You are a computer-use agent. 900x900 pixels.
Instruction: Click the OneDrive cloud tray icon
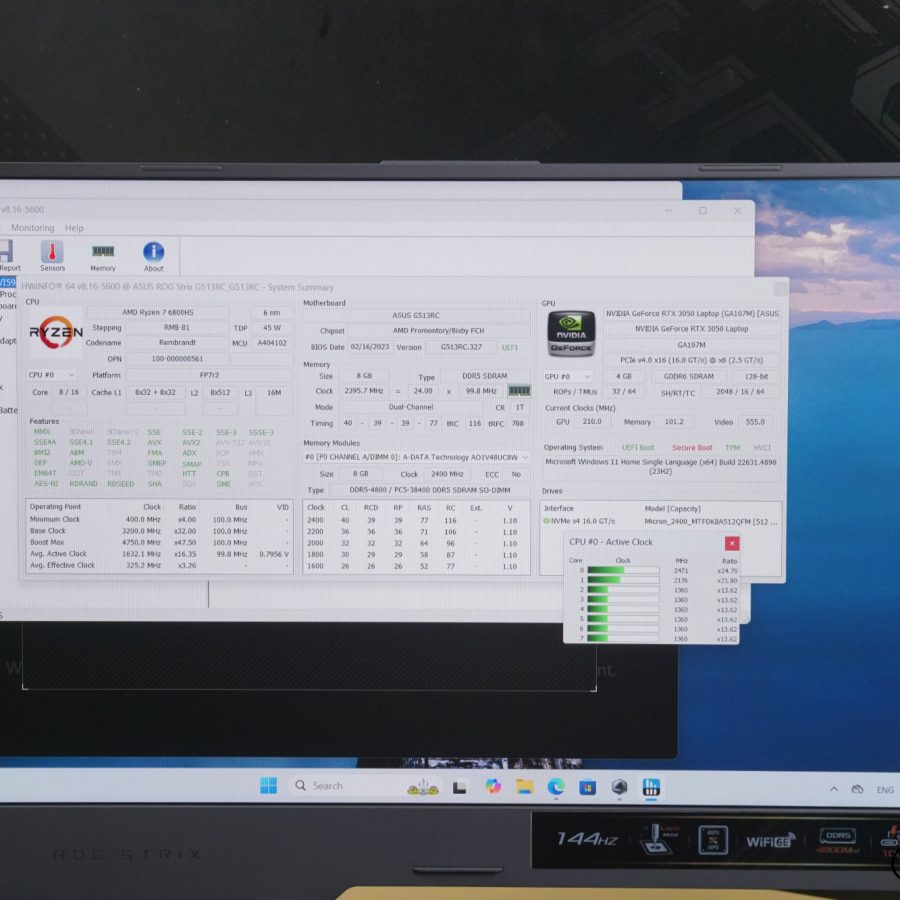858,789
